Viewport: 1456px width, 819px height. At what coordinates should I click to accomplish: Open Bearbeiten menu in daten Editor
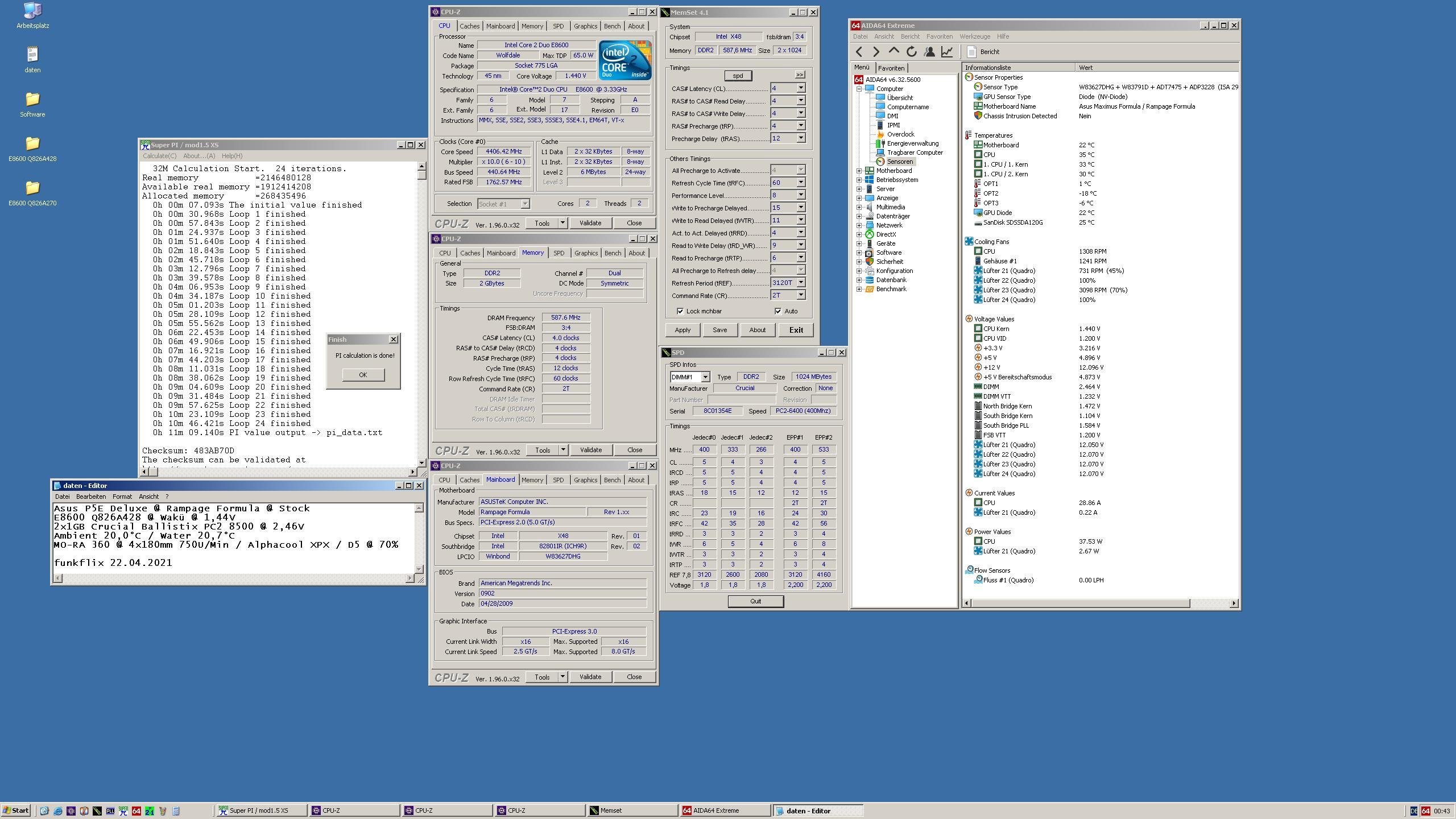(91, 497)
